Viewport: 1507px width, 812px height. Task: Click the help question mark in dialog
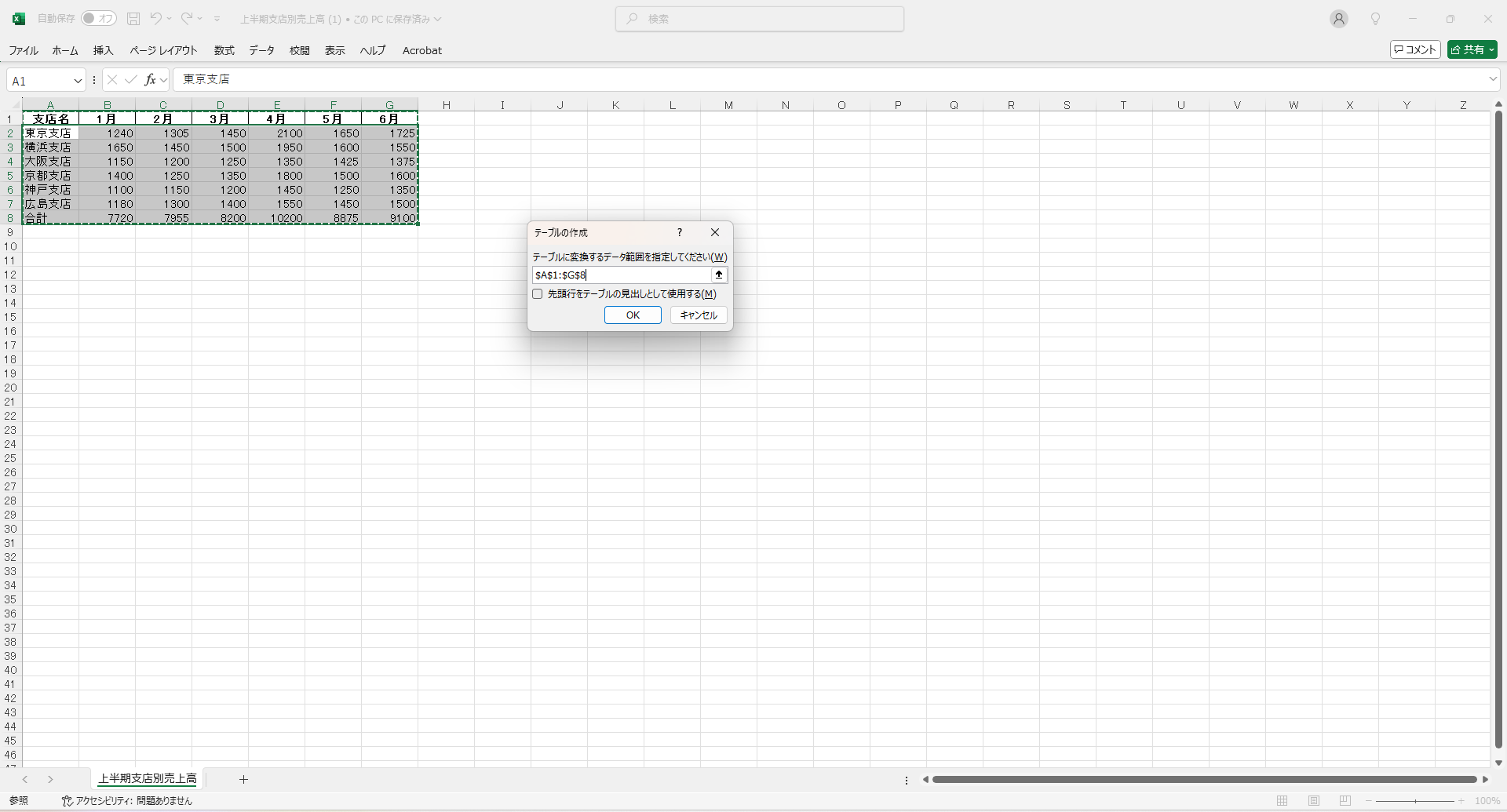coord(680,232)
